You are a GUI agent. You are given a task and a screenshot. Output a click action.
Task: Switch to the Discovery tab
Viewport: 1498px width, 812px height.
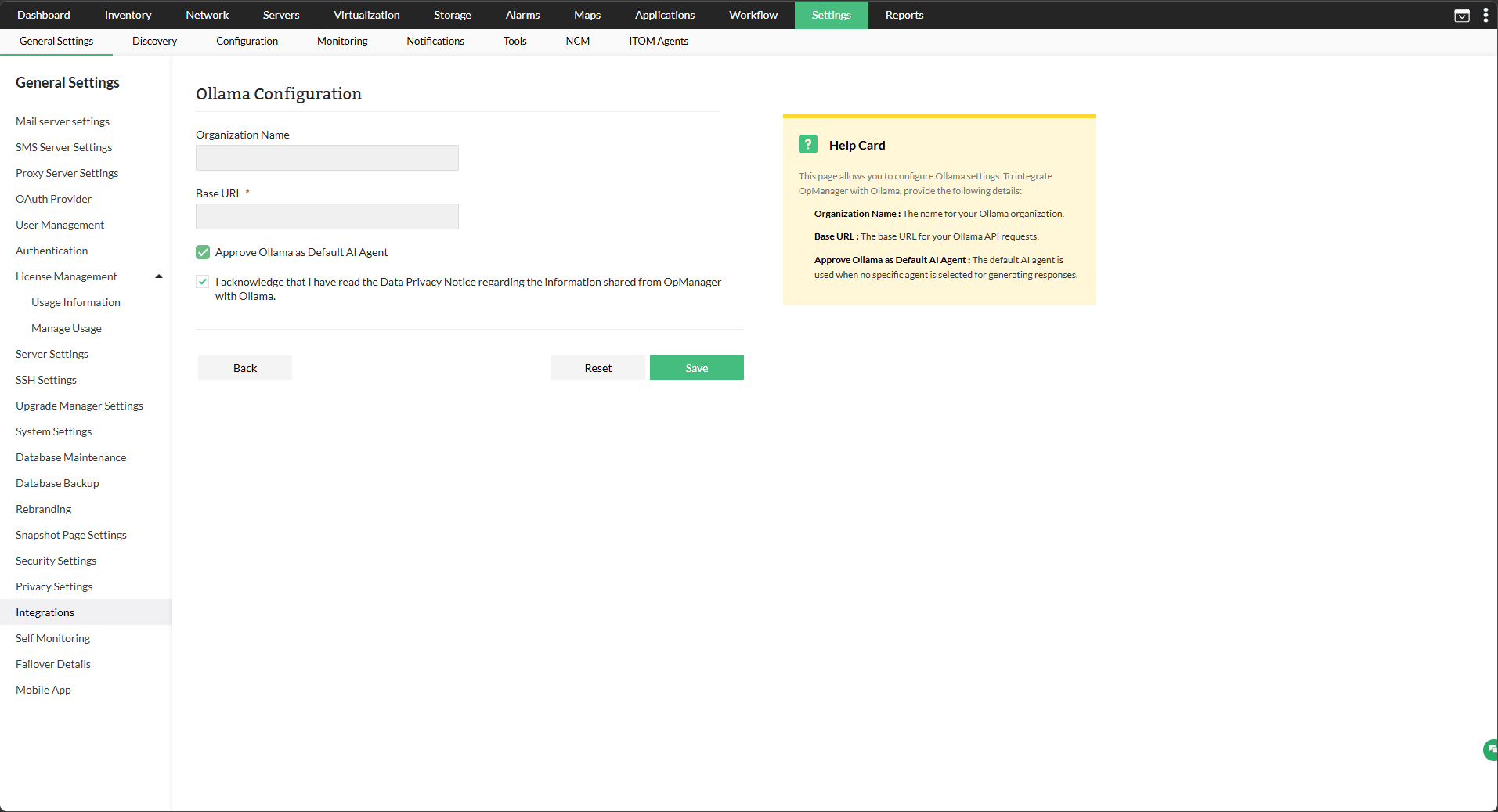click(154, 41)
